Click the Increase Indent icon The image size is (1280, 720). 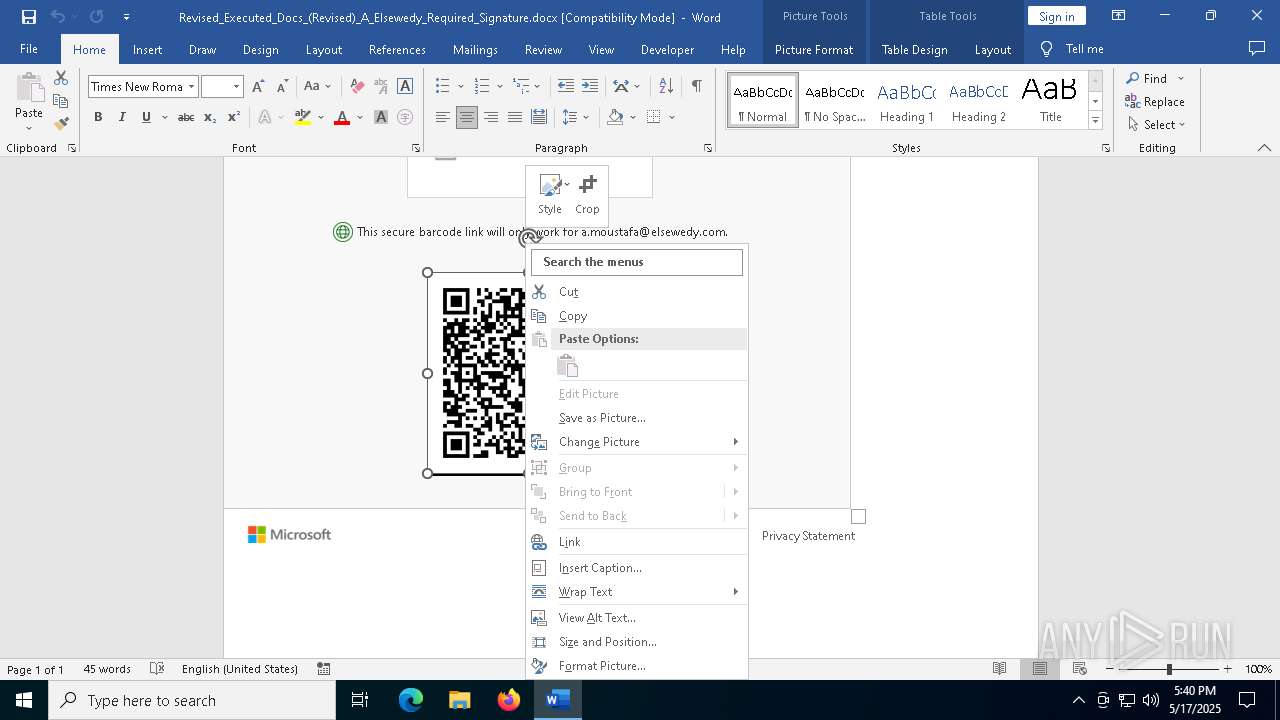590,86
